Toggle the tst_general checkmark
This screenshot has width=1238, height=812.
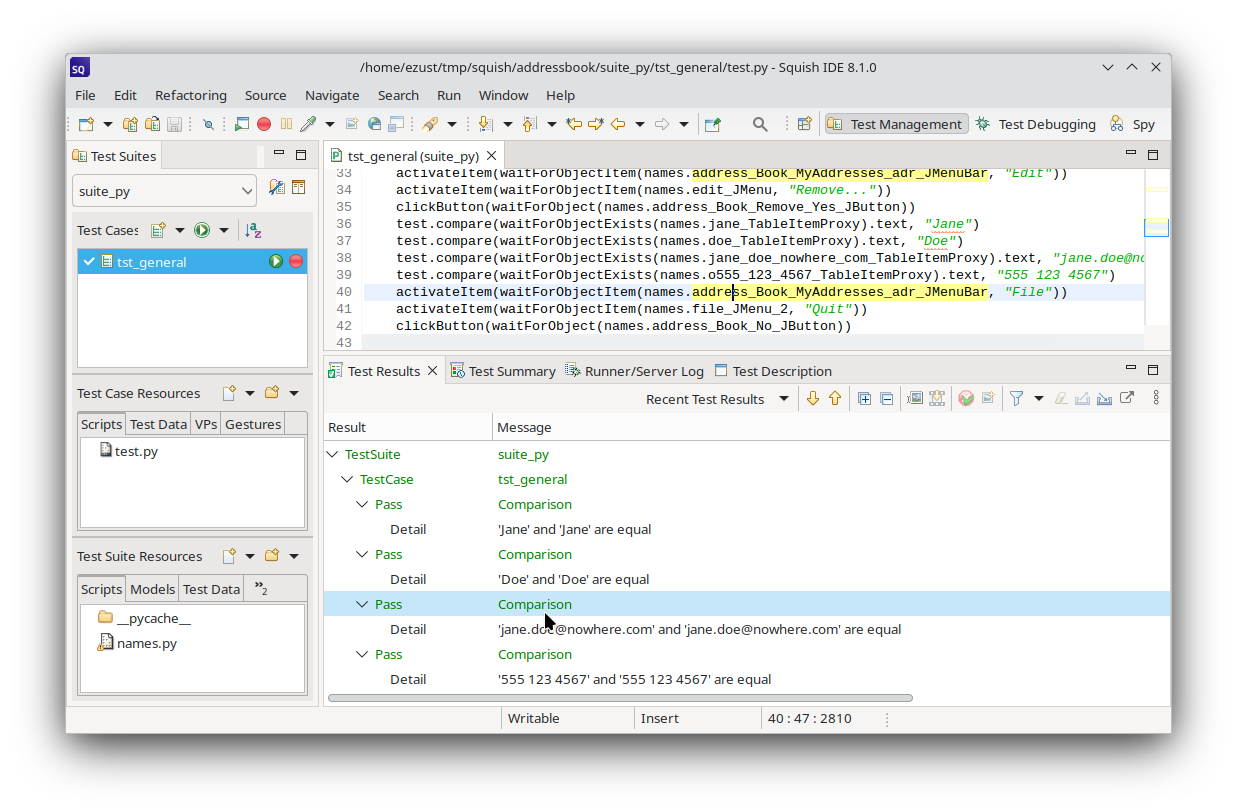(x=90, y=261)
